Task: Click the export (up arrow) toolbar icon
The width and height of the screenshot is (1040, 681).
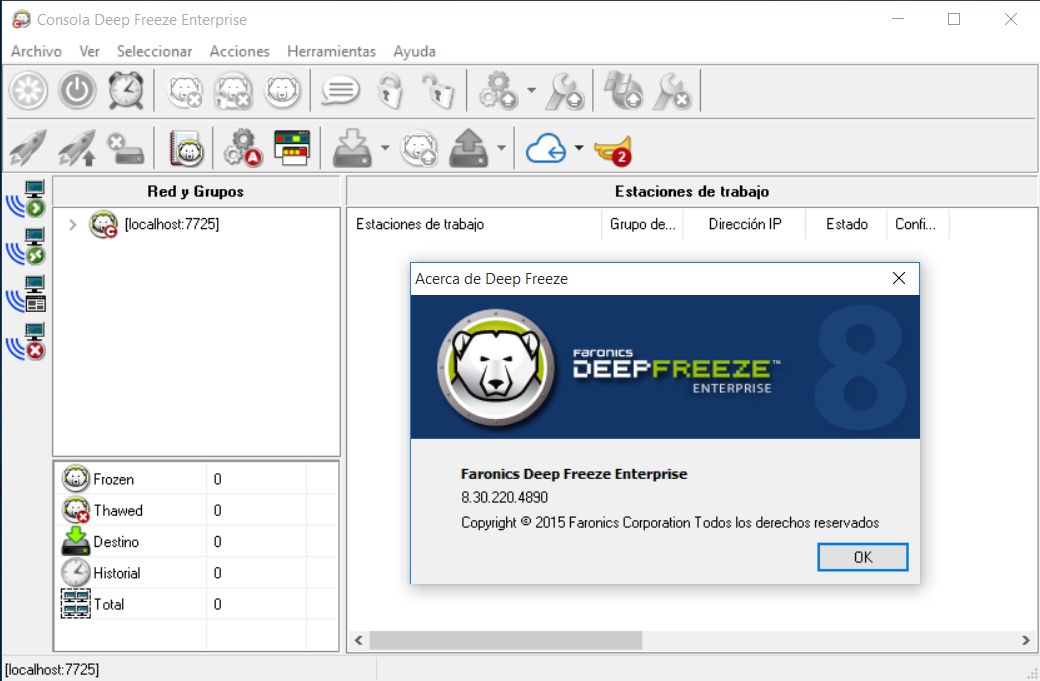Action: tap(468, 148)
